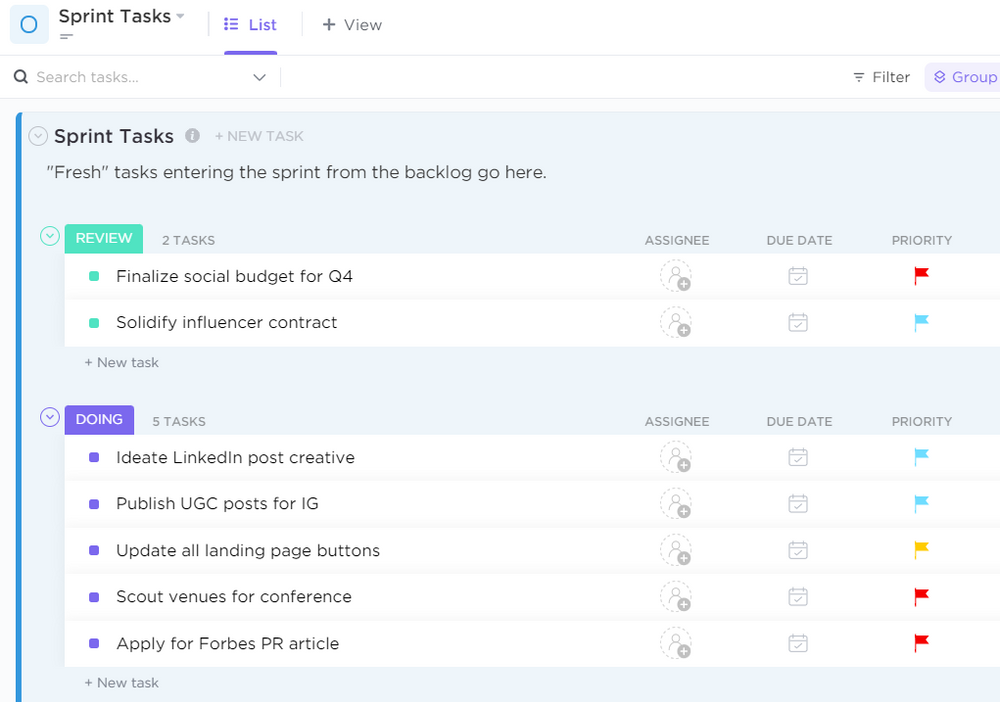
Task: Click red priority flag on Scout venues task
Action: pos(921,597)
